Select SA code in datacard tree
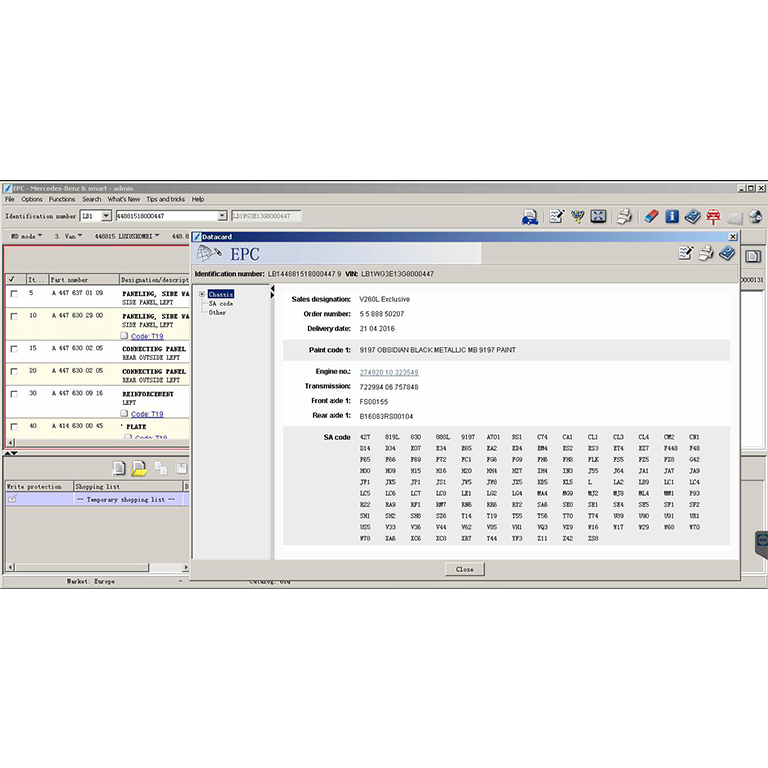 click(220, 304)
